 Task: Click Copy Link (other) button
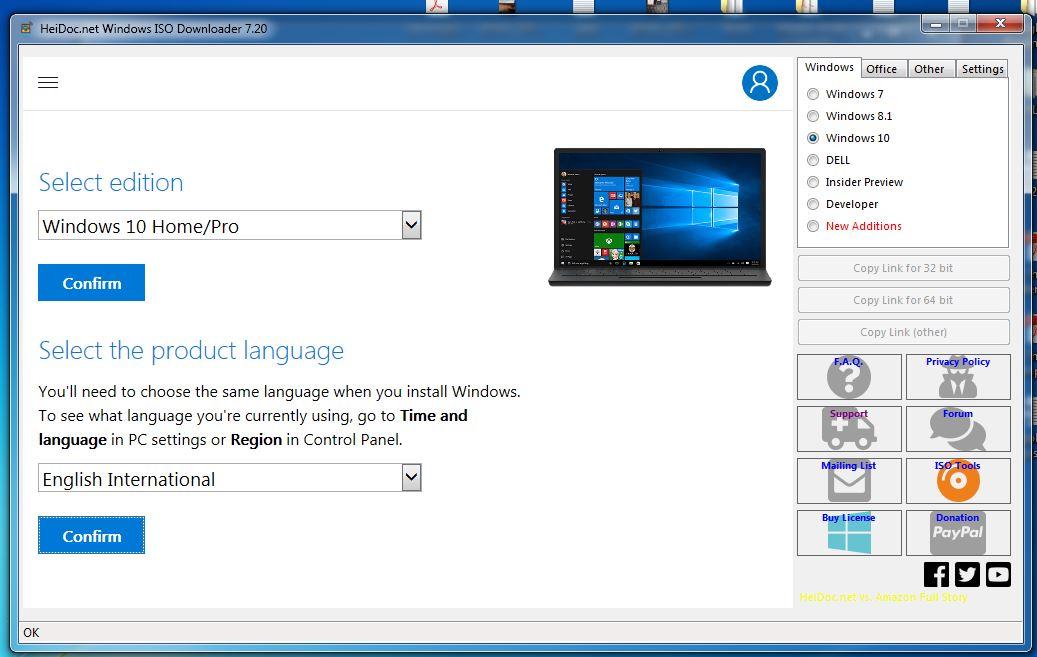point(903,331)
